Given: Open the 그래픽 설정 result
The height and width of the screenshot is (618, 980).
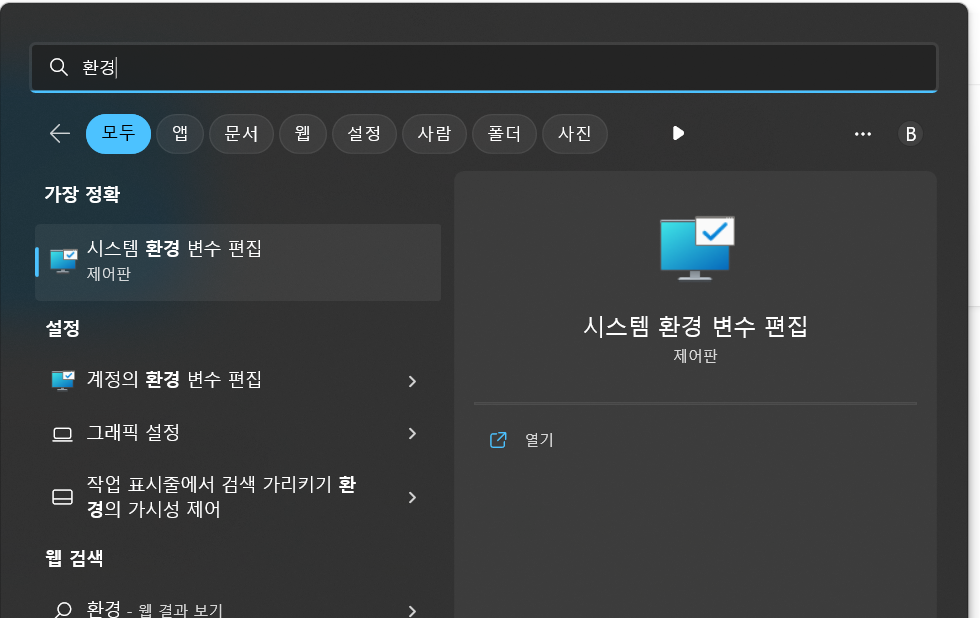Looking at the screenshot, I should (238, 433).
